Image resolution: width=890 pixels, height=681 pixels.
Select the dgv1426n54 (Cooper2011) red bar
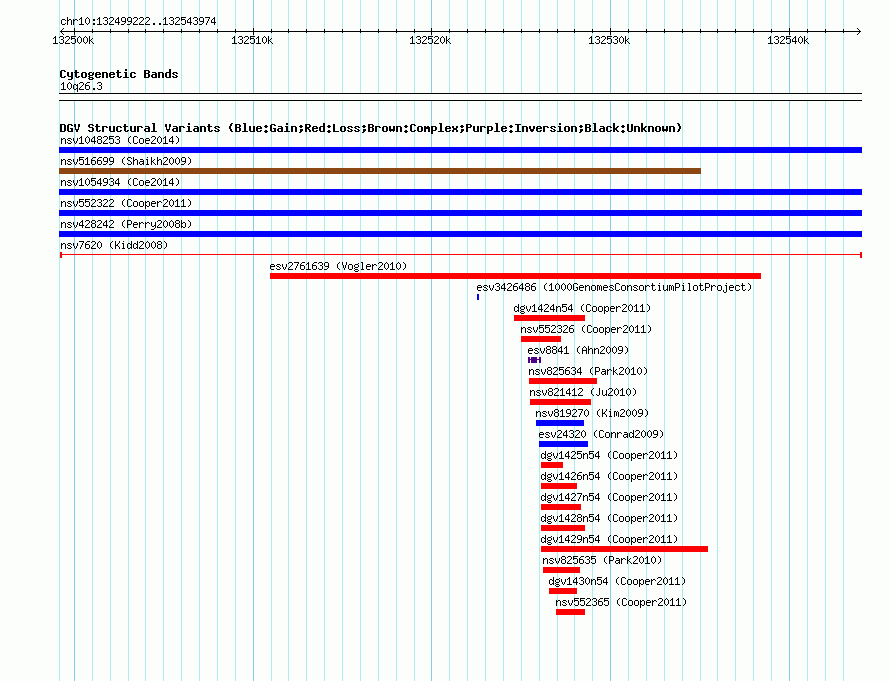coord(559,486)
